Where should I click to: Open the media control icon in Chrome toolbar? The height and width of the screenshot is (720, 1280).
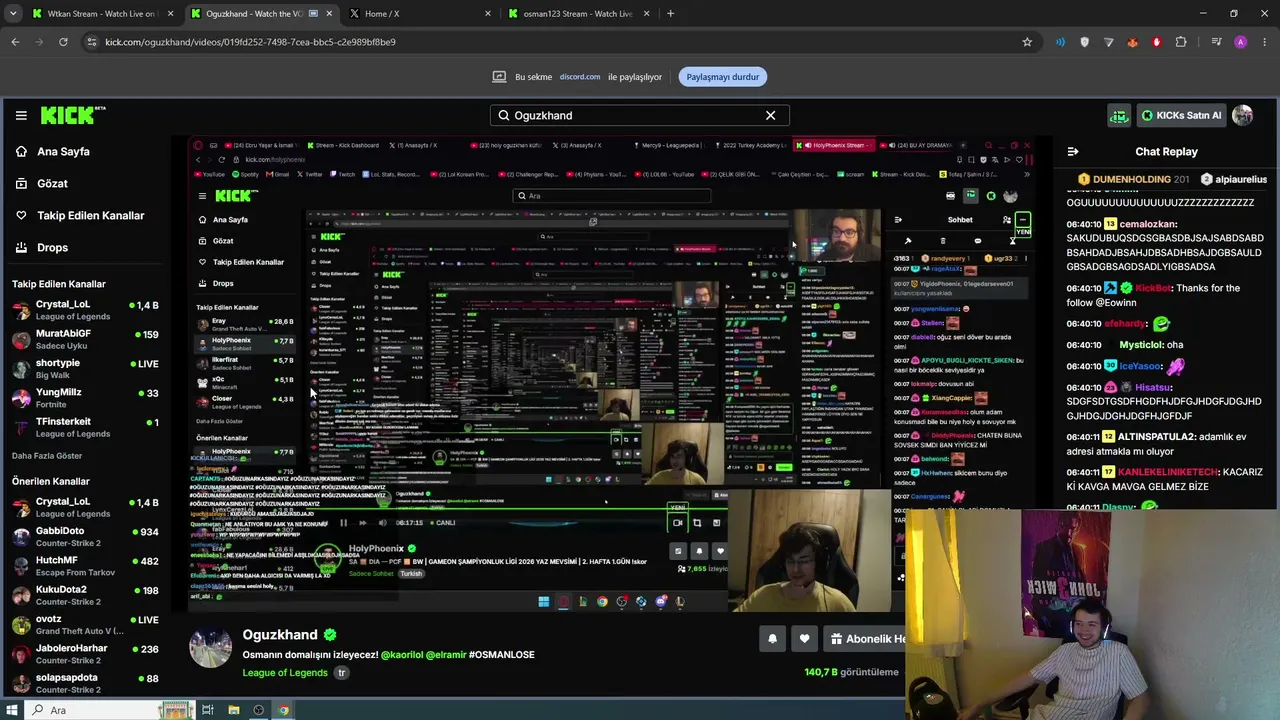[x=1216, y=42]
